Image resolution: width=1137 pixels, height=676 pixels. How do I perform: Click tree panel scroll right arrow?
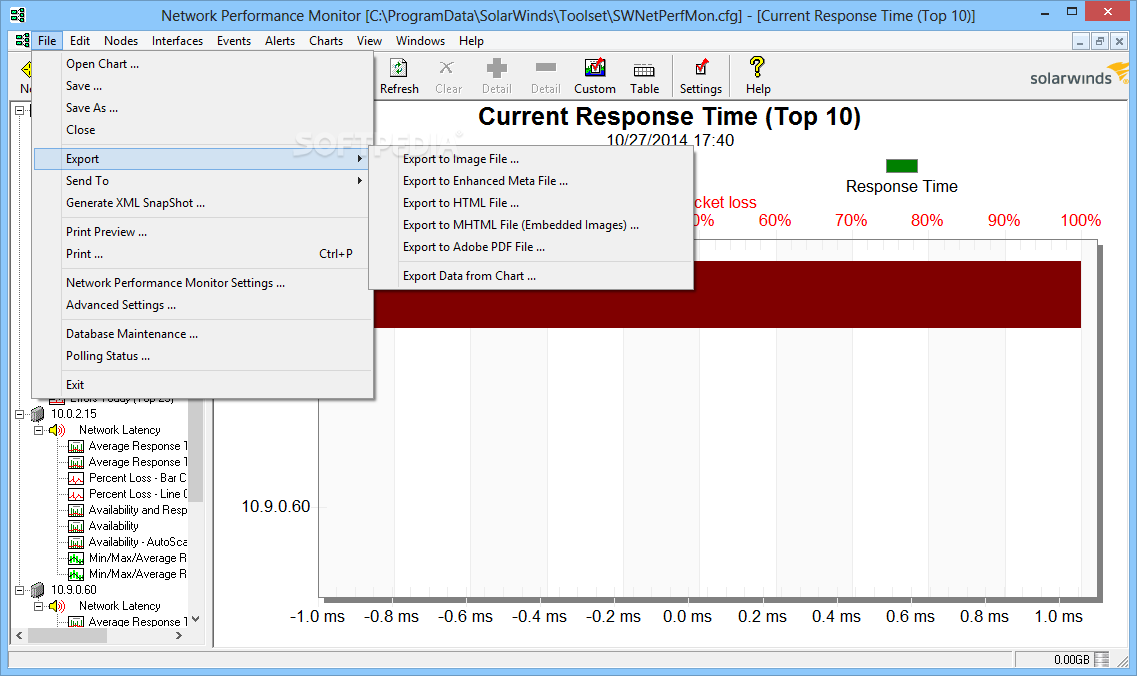pyautogui.click(x=179, y=636)
